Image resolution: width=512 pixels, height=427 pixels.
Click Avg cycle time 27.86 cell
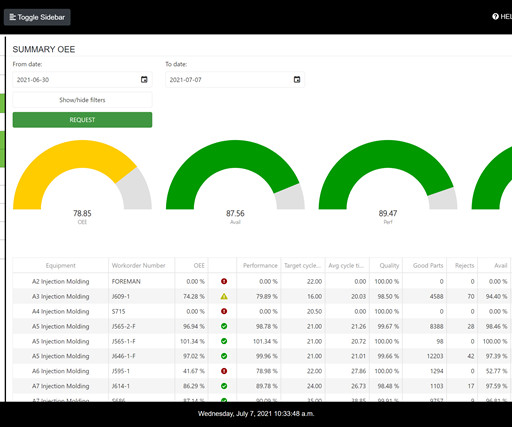point(347,371)
